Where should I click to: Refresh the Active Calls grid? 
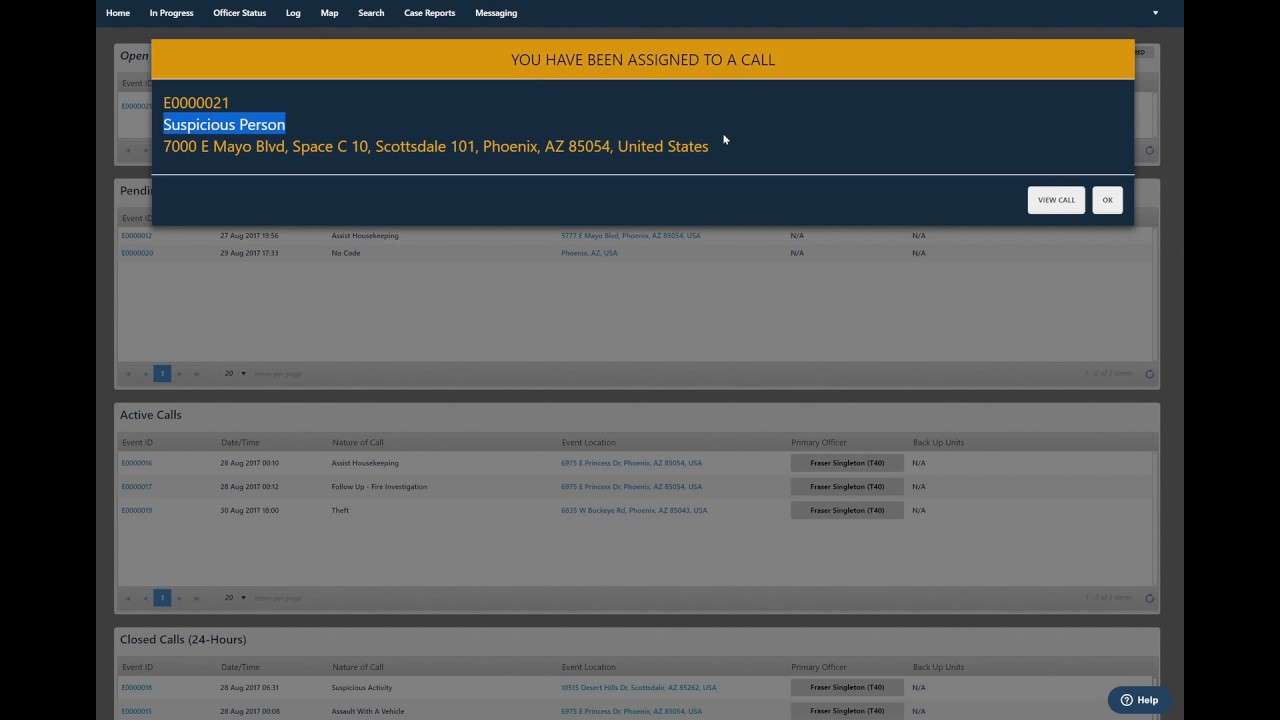click(1149, 598)
